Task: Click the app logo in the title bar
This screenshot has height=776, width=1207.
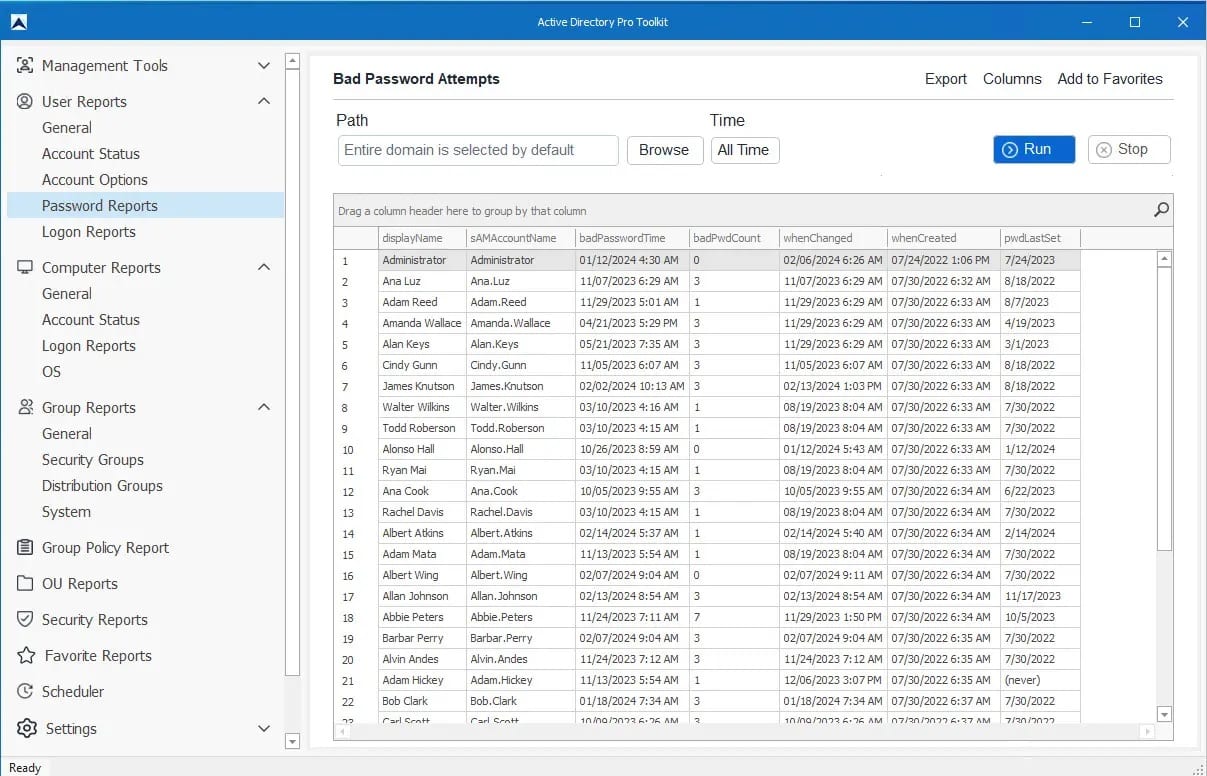Action: pyautogui.click(x=18, y=22)
